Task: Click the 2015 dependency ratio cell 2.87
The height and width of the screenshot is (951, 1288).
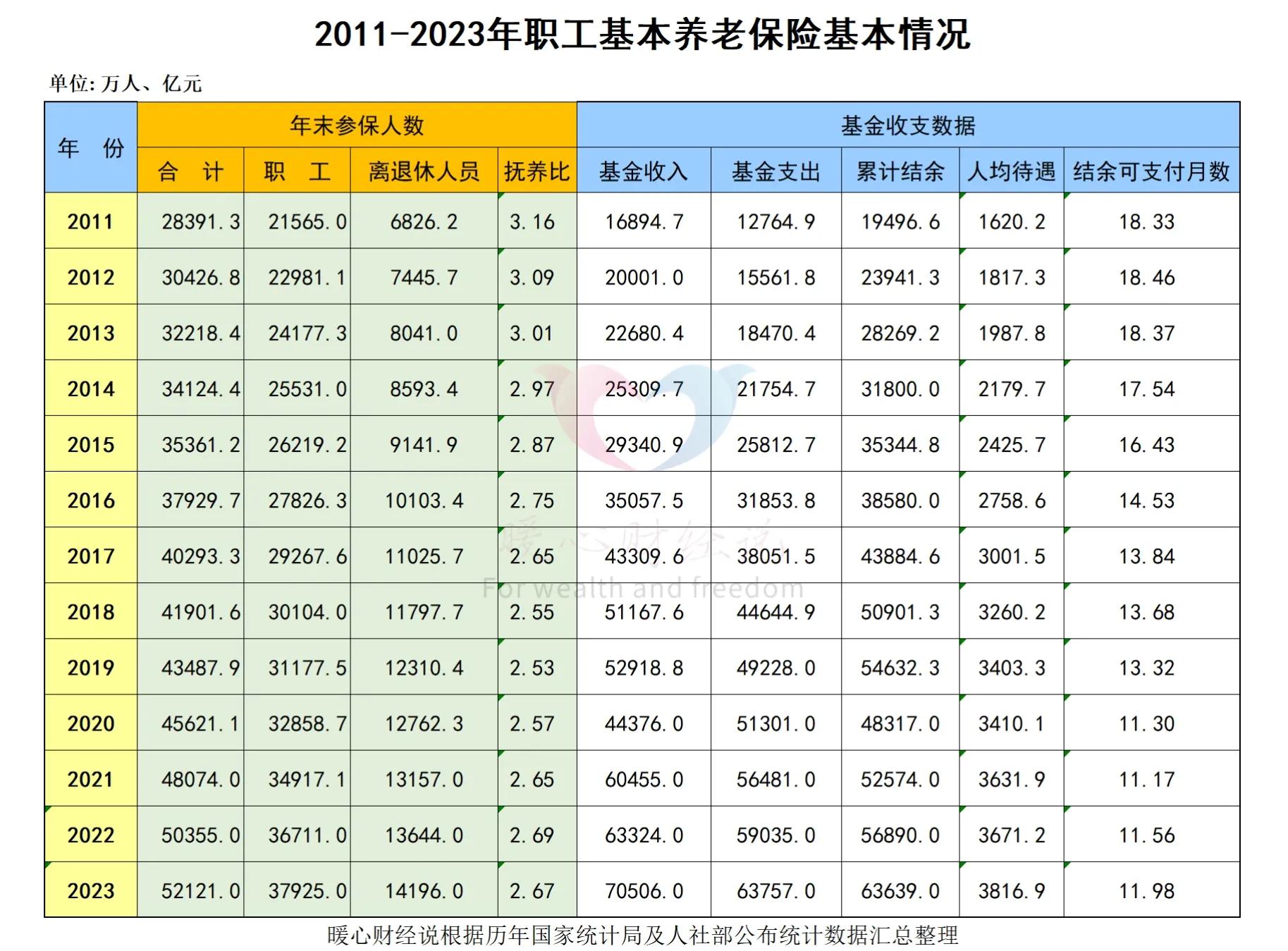Action: coord(537,445)
